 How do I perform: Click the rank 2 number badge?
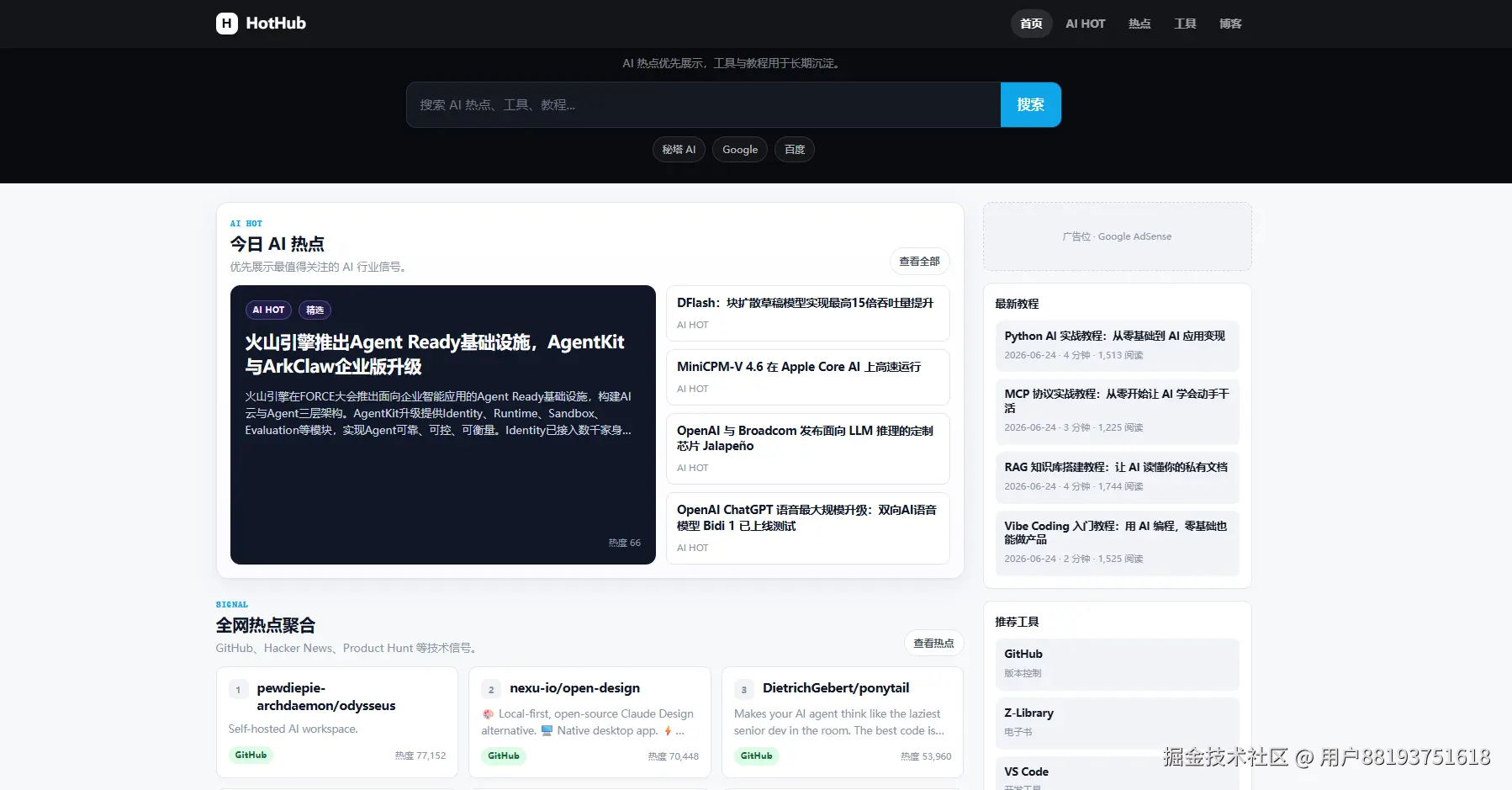[x=491, y=690]
